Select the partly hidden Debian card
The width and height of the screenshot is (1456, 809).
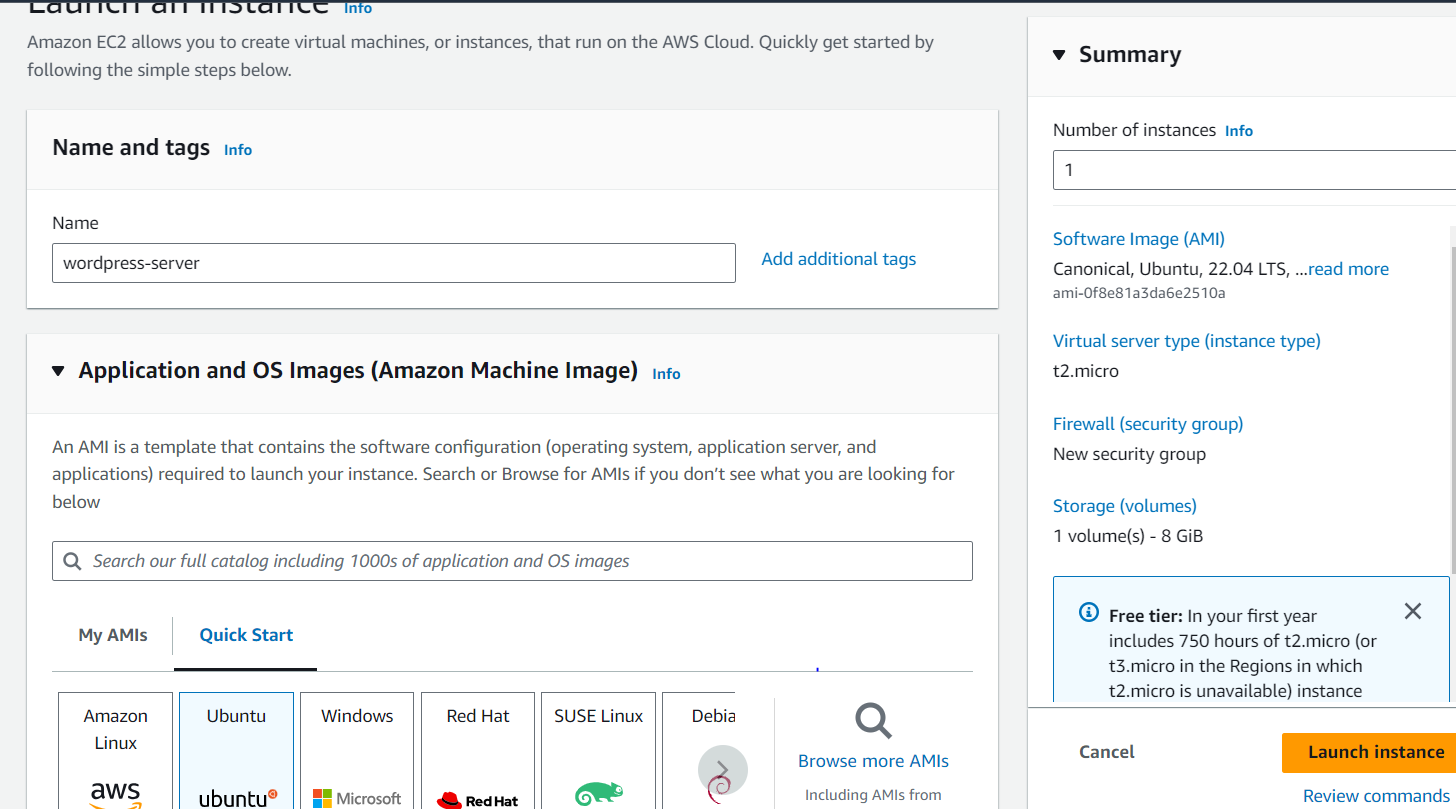coord(699,750)
